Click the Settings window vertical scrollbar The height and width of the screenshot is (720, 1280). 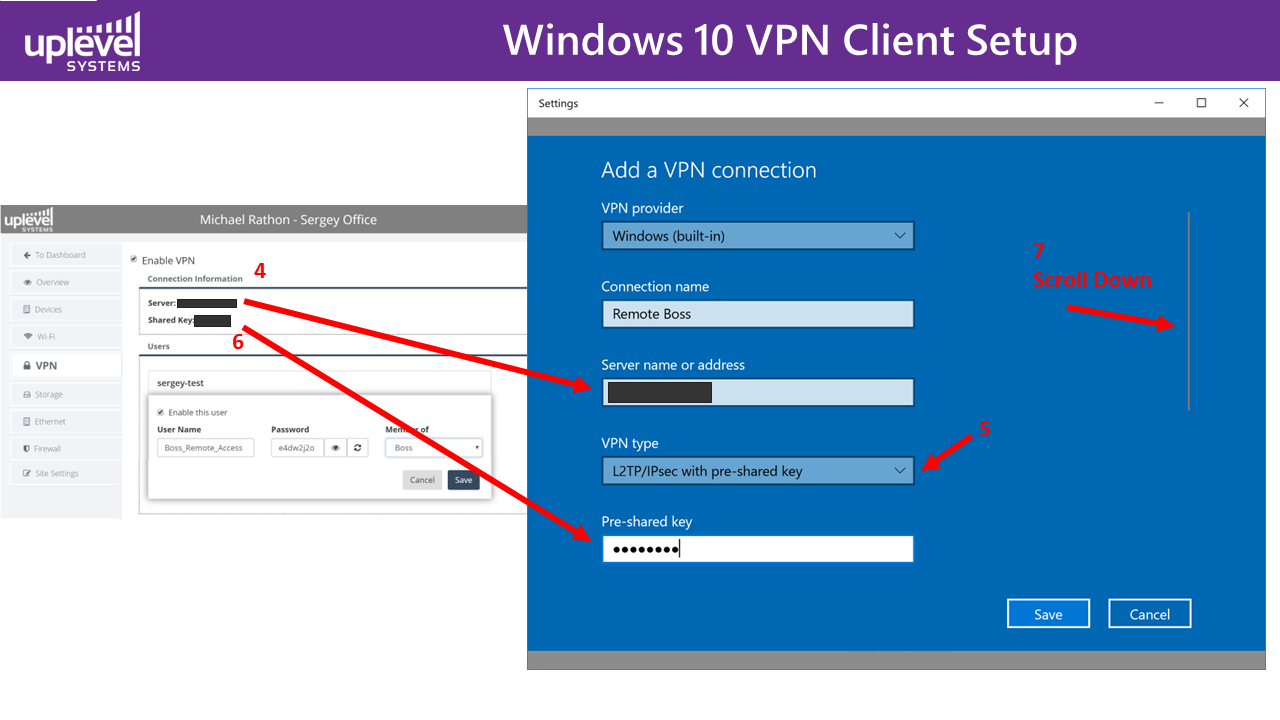[1189, 311]
